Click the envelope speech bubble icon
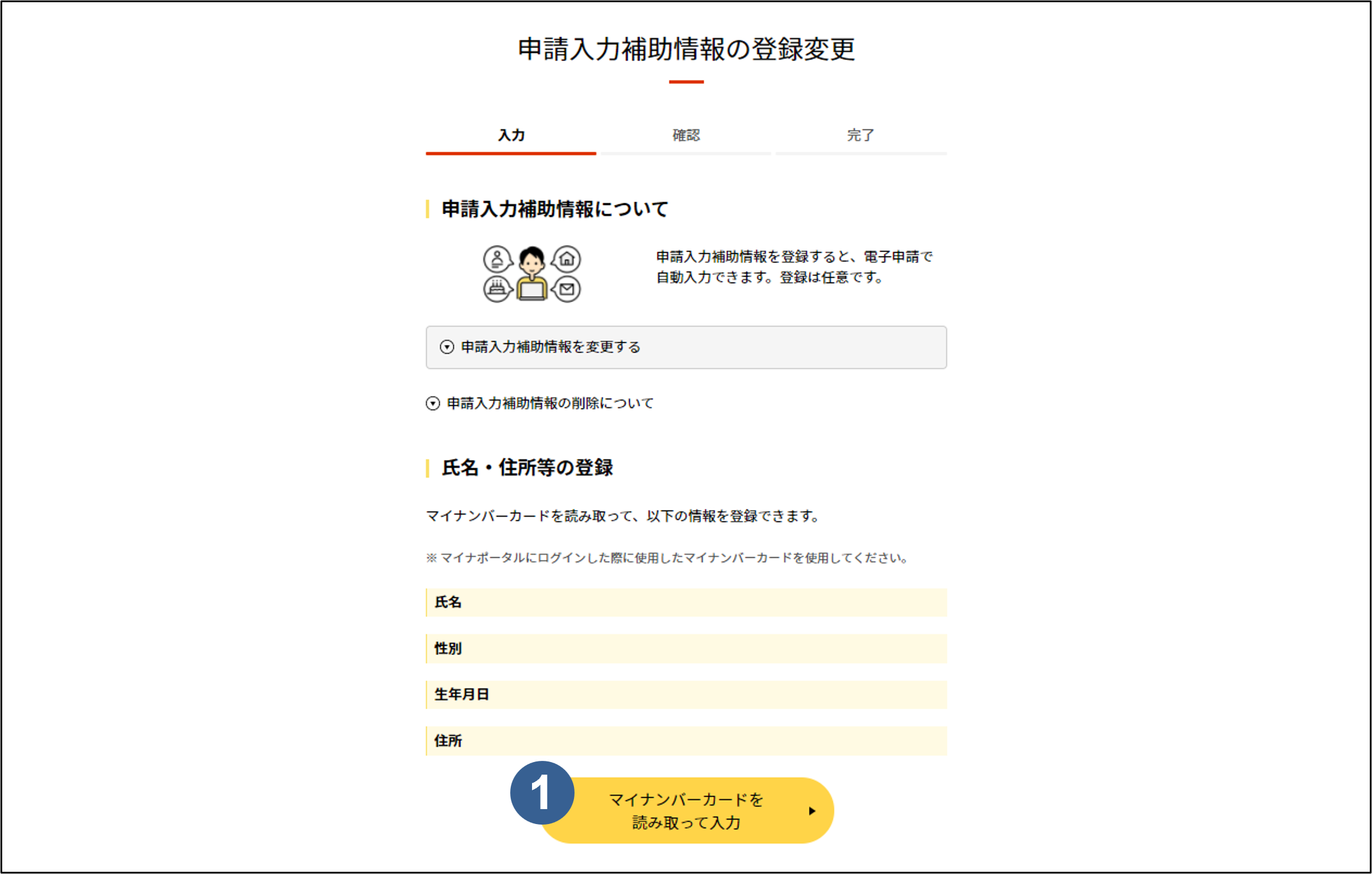This screenshot has width=1372, height=874. click(566, 289)
